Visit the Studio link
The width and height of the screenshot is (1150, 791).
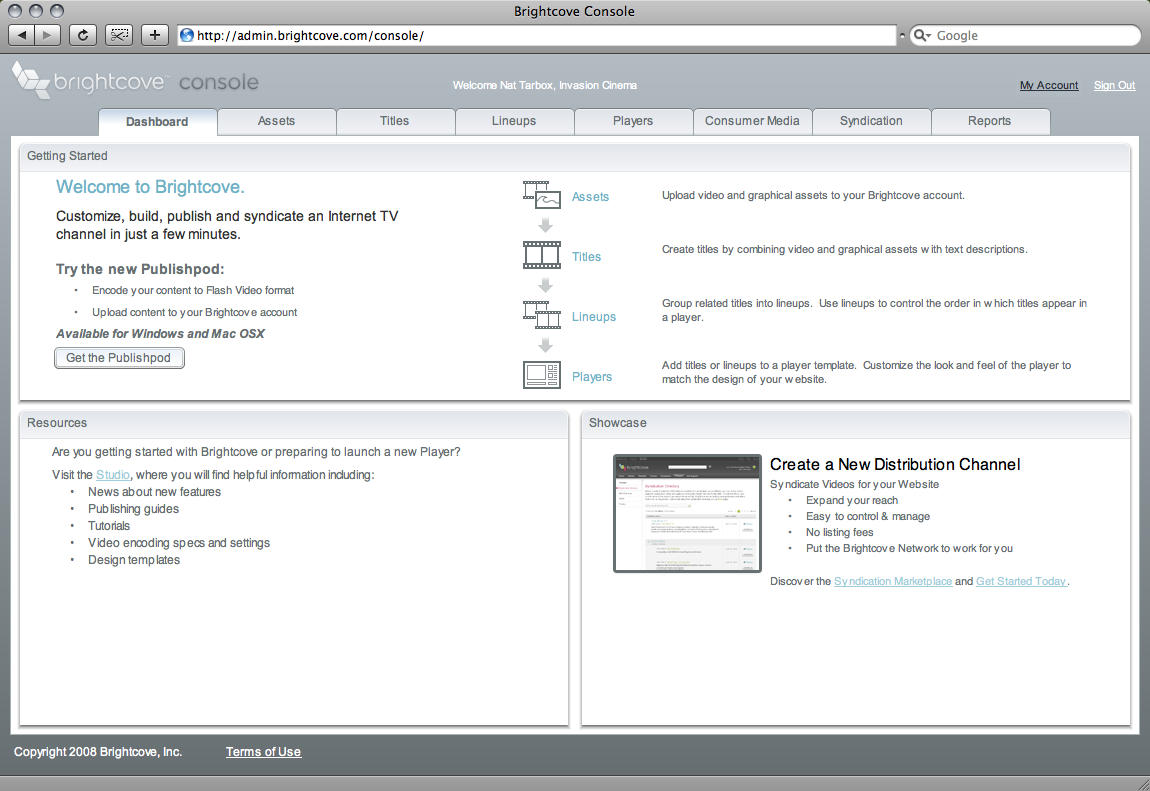tap(113, 475)
